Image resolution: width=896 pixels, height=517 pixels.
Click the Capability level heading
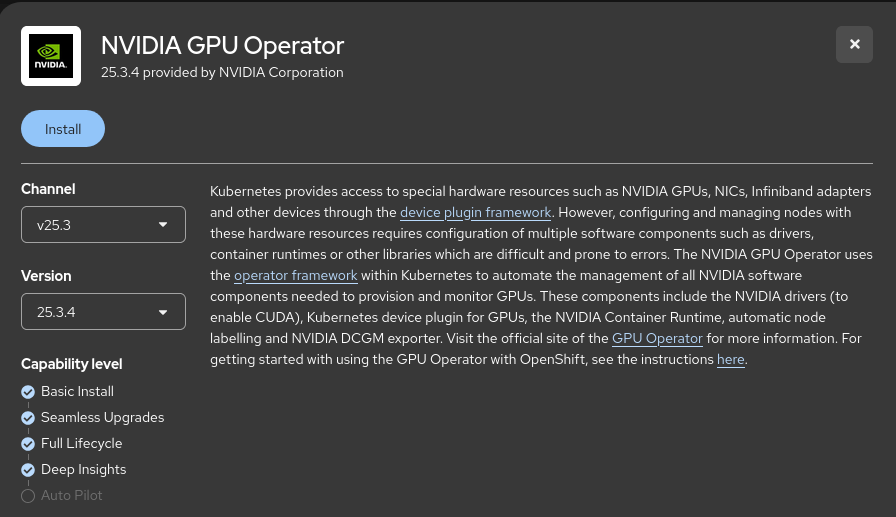72,364
